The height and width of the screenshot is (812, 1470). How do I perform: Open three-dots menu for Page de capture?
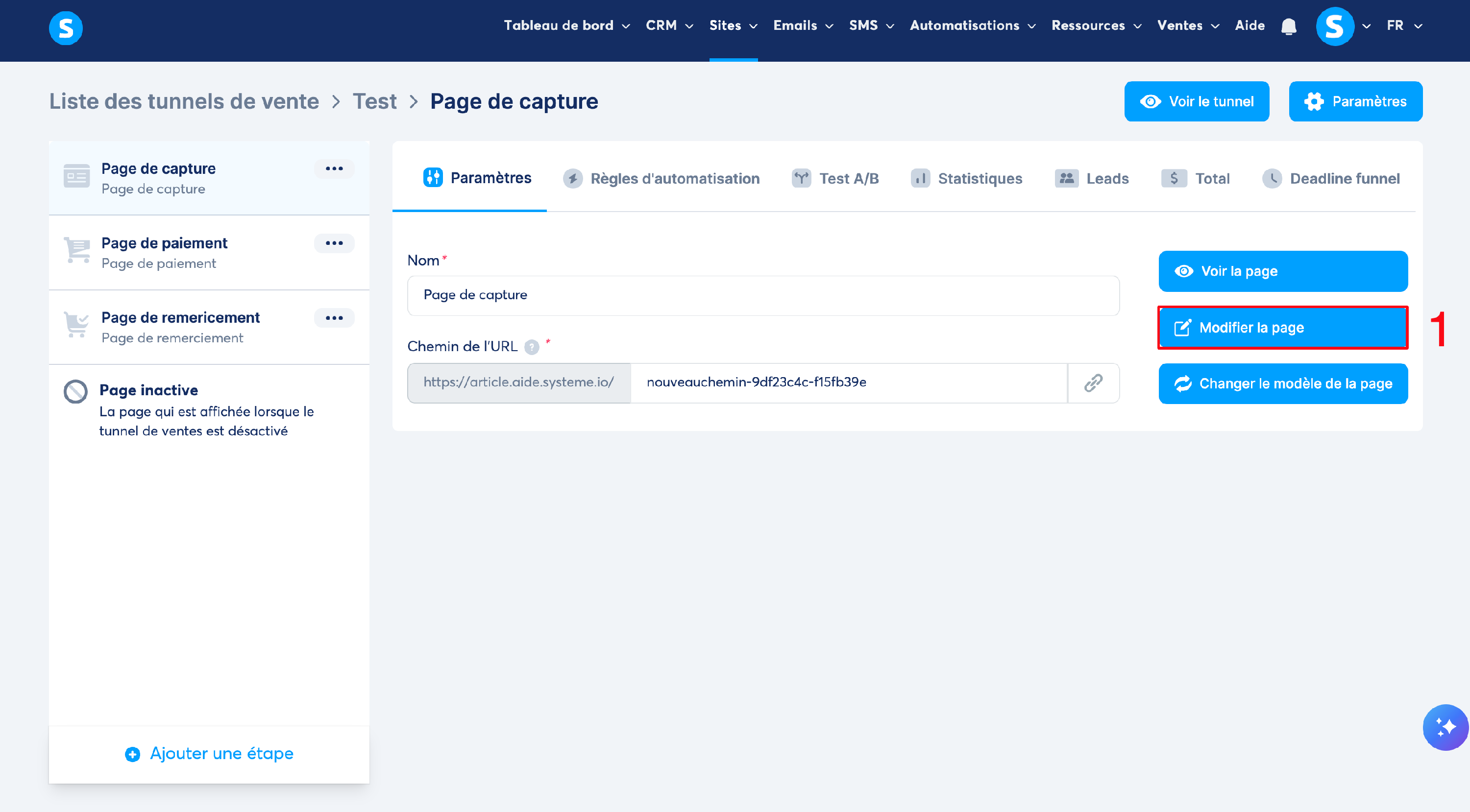click(334, 169)
